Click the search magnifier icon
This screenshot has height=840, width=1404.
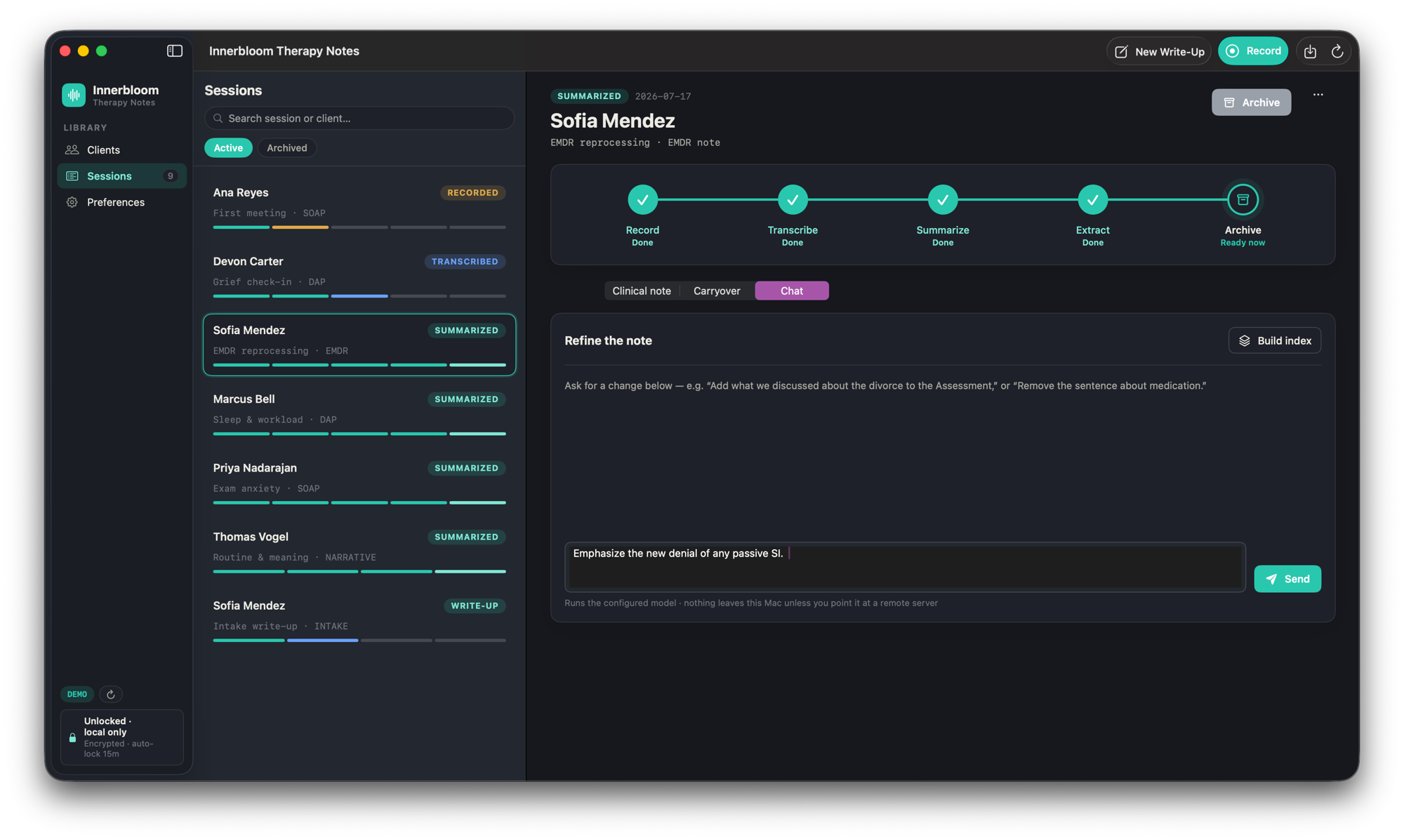coord(218,119)
